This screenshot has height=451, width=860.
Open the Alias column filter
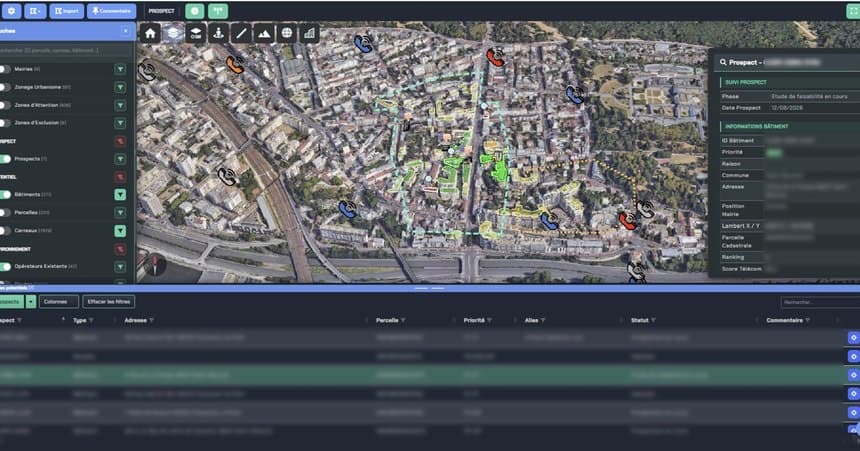(543, 320)
